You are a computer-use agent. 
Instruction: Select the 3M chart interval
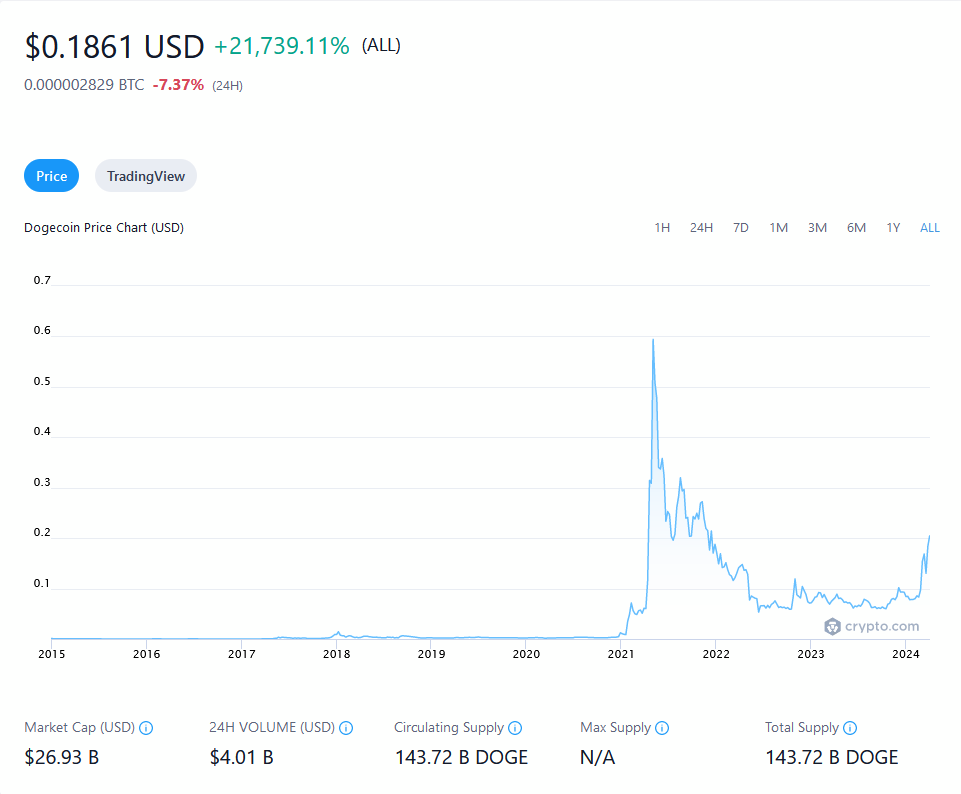click(x=817, y=228)
